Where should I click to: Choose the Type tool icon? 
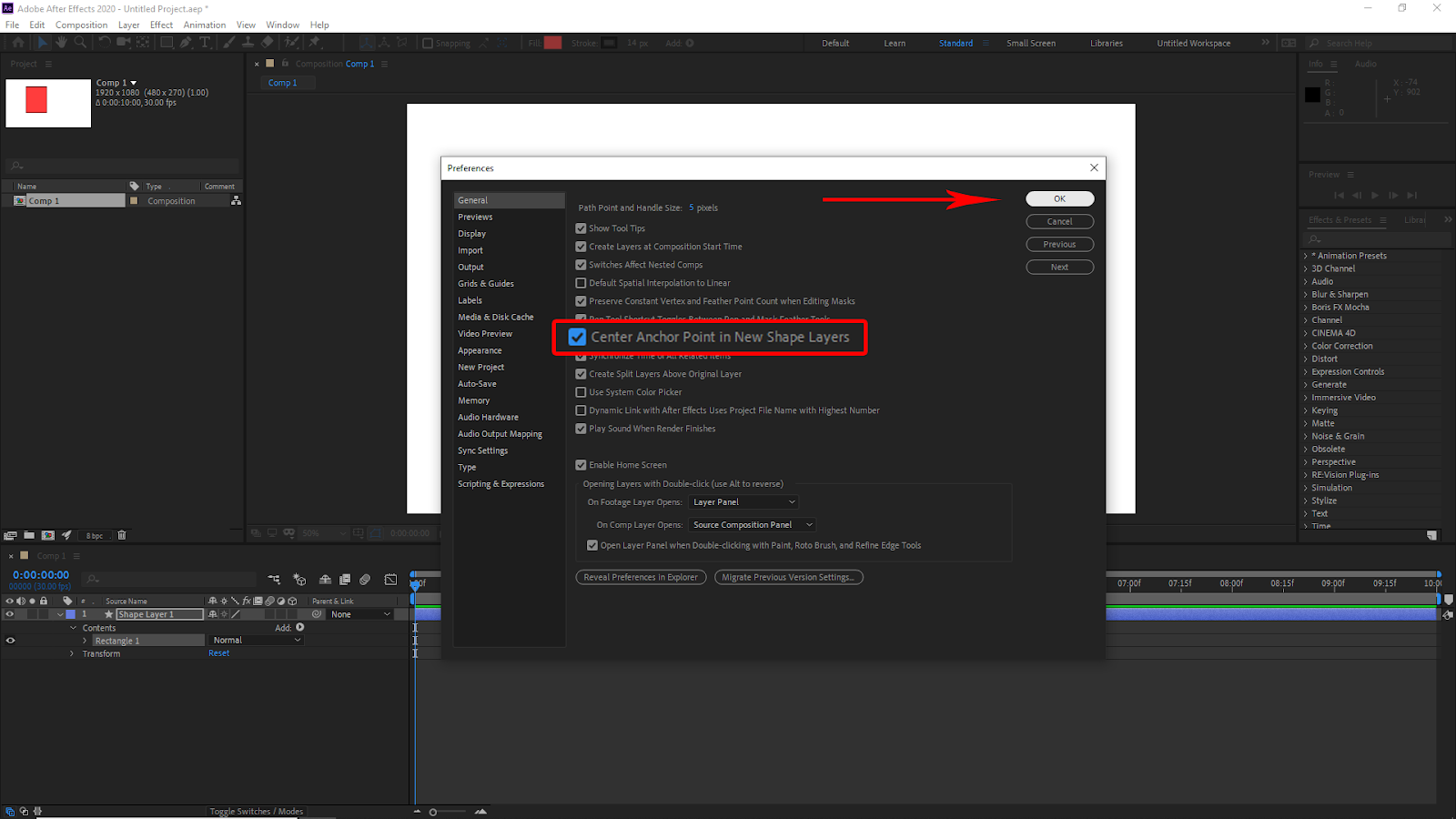205,43
